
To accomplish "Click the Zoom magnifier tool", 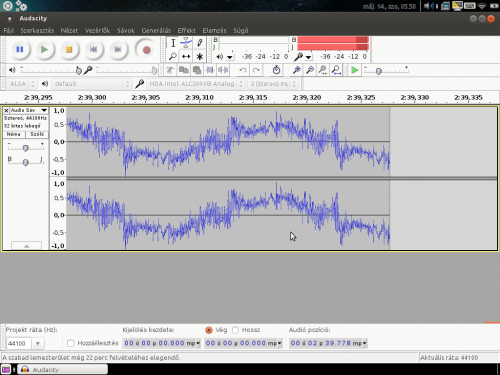I will point(173,56).
